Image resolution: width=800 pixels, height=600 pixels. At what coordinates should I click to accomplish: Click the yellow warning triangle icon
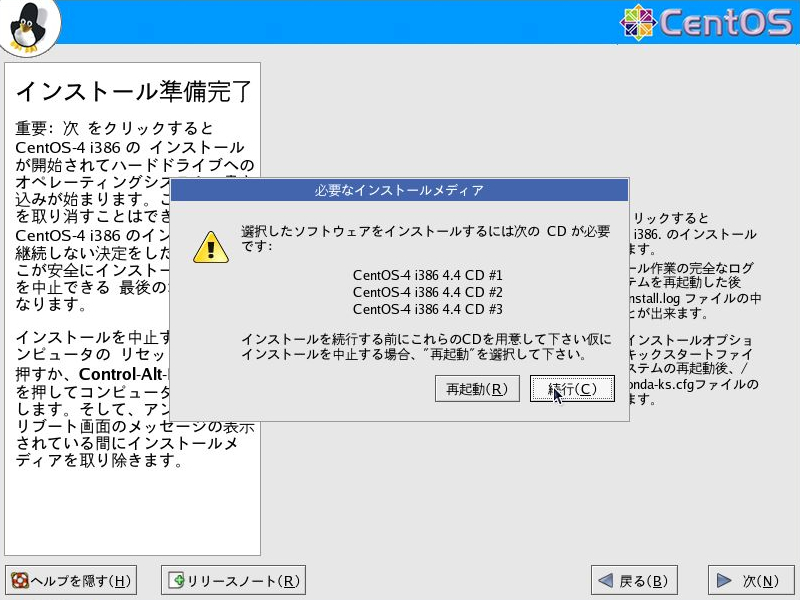pos(211,247)
